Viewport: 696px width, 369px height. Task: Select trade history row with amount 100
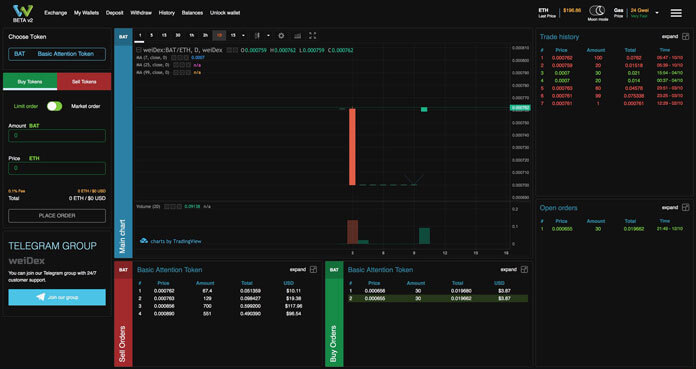point(614,58)
